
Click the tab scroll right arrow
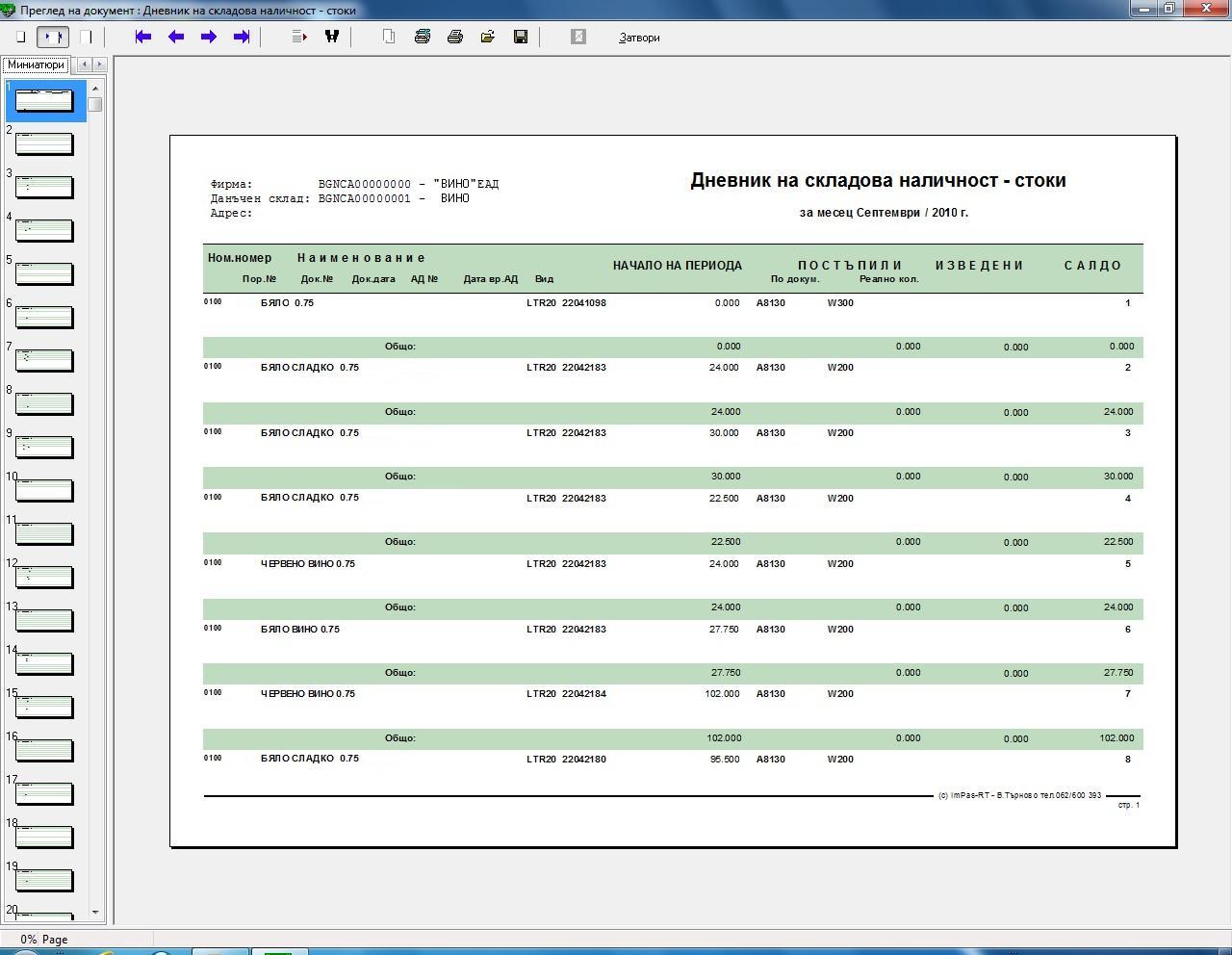click(x=99, y=65)
